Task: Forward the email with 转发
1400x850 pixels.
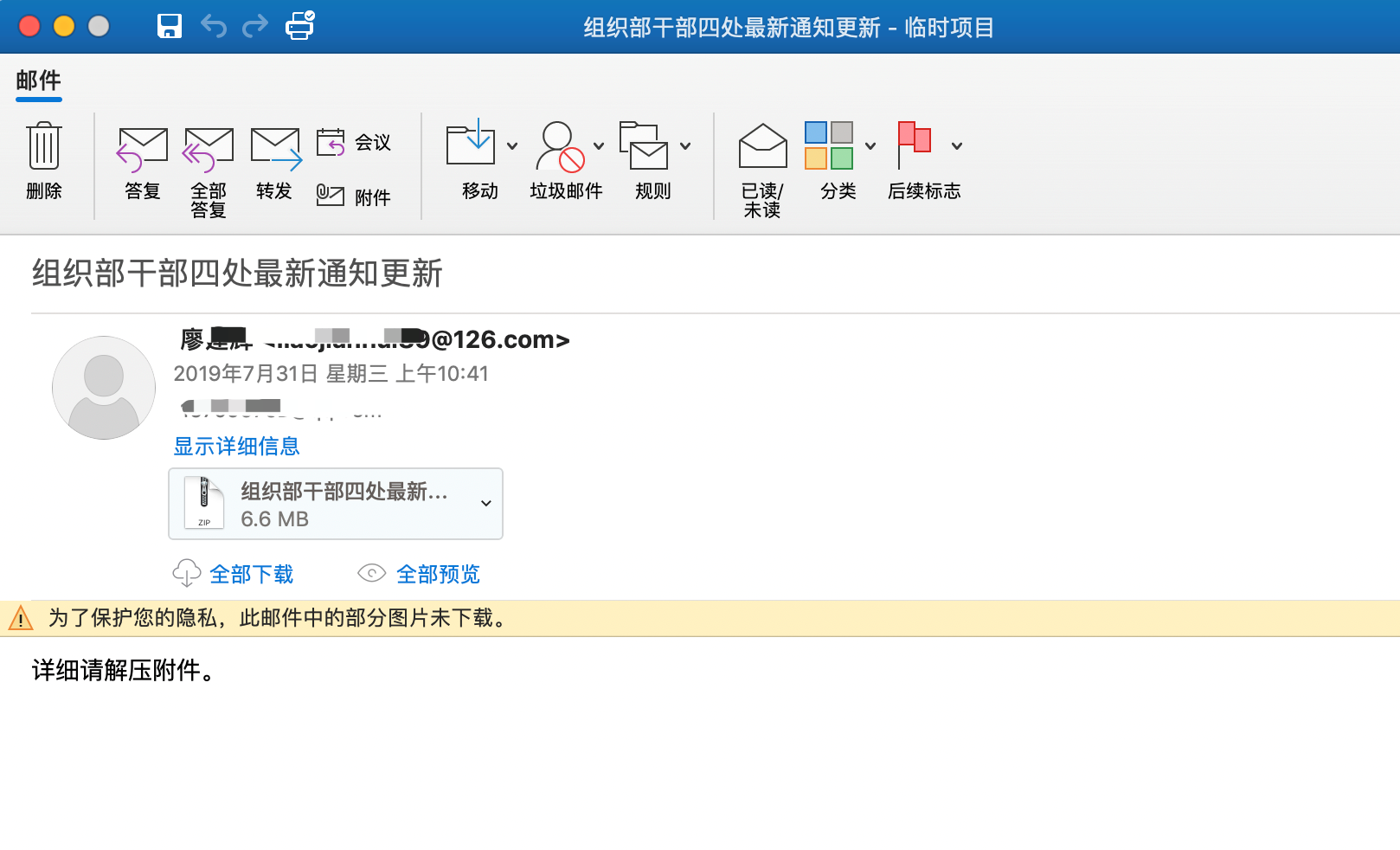Action: pyautogui.click(x=275, y=163)
